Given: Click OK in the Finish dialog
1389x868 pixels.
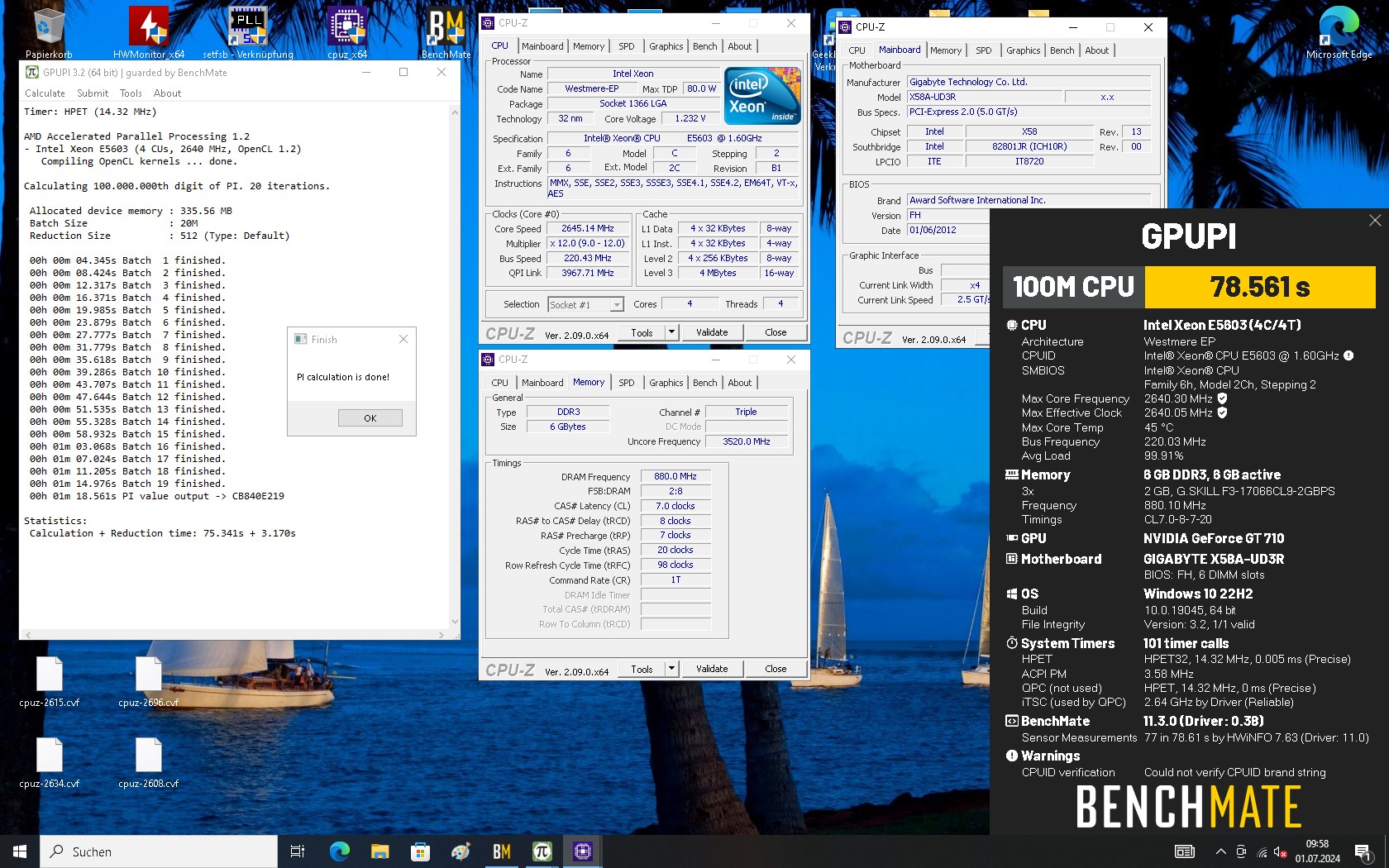Looking at the screenshot, I should (370, 418).
